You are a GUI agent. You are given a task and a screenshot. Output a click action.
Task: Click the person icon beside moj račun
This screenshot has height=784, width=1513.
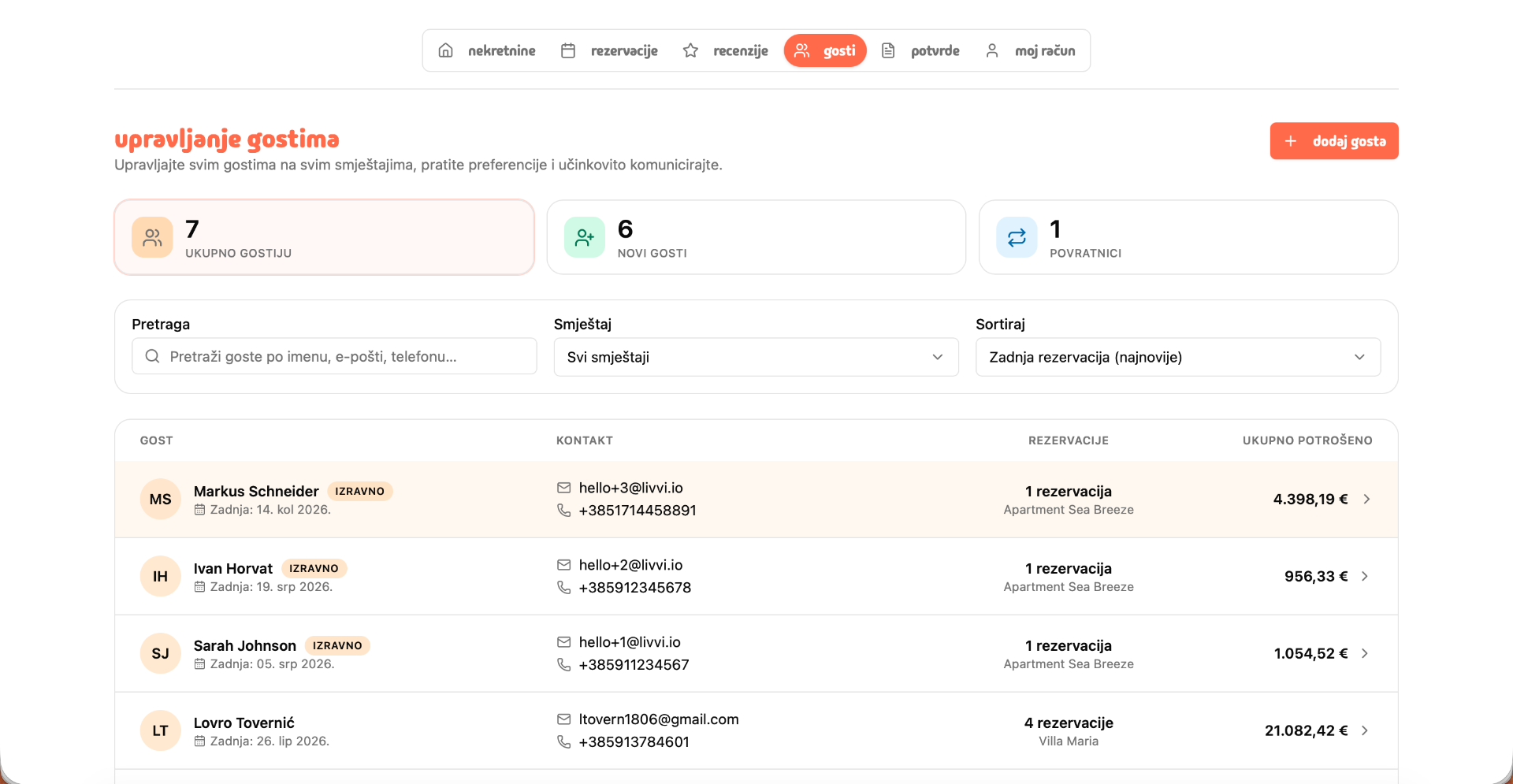[992, 50]
